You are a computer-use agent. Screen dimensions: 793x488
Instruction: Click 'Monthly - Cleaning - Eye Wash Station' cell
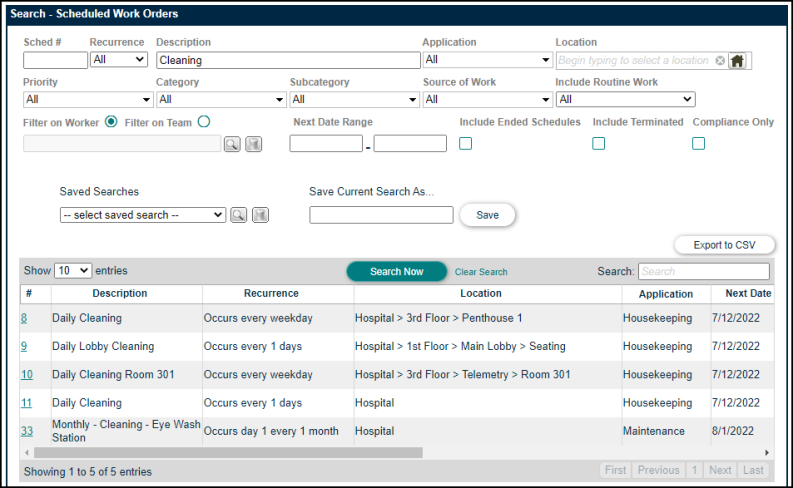tap(126, 431)
